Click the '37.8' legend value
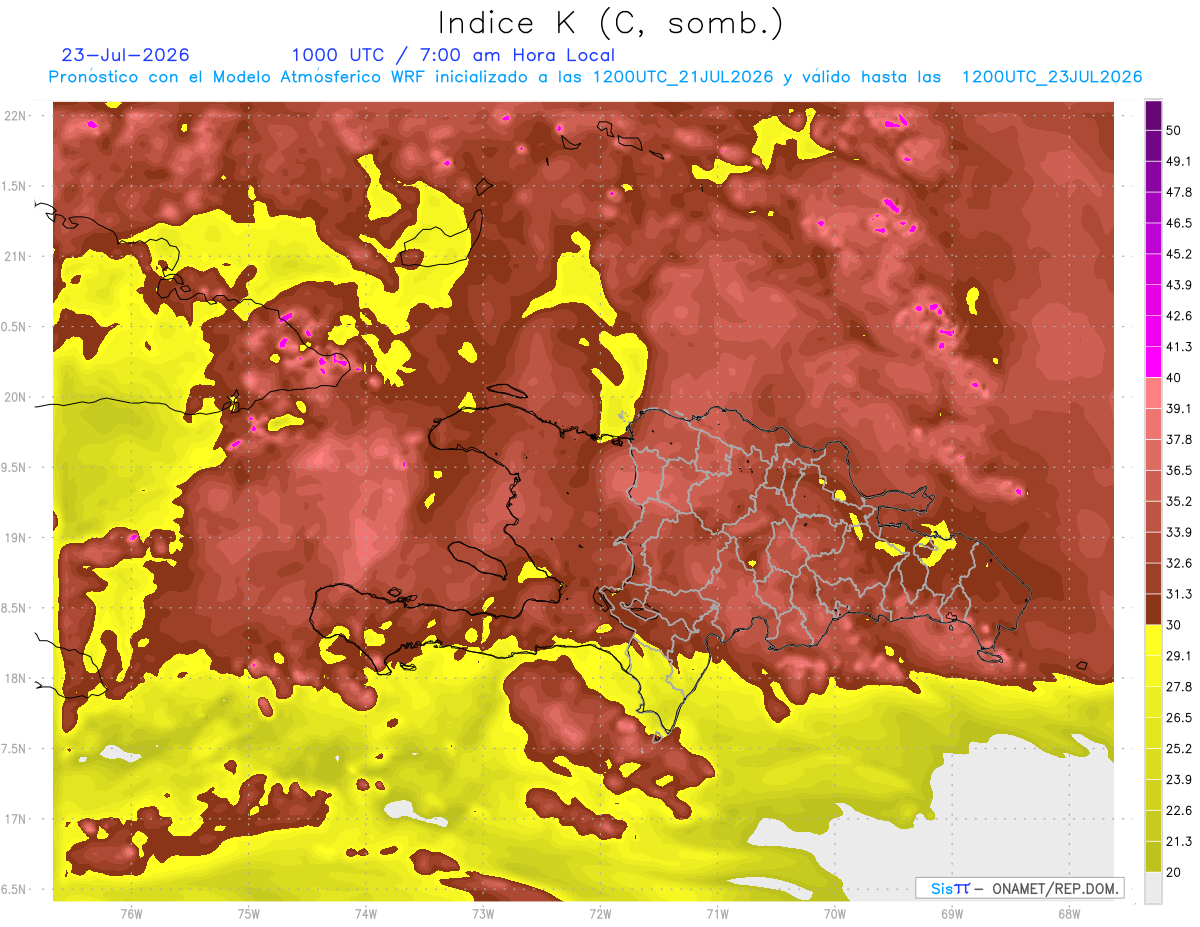The width and height of the screenshot is (1200, 927). (x=1178, y=439)
